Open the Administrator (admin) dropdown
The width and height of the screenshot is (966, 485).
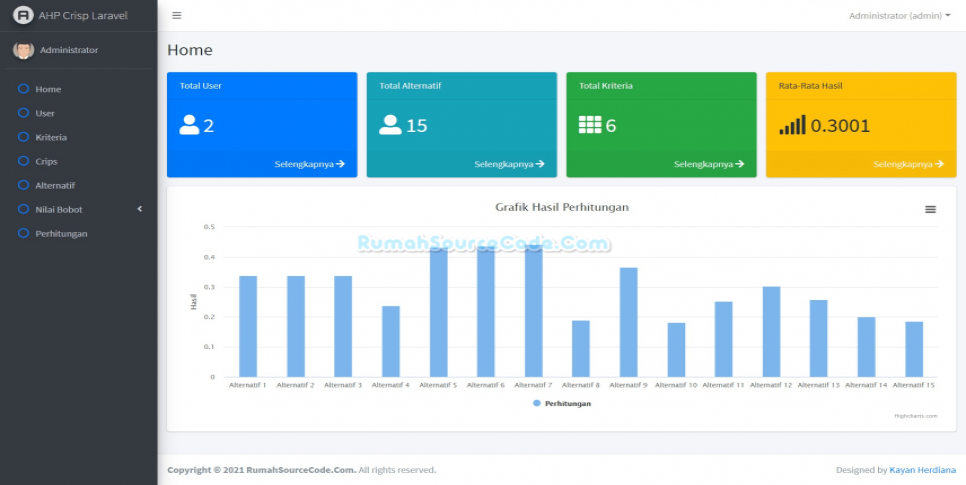(899, 15)
